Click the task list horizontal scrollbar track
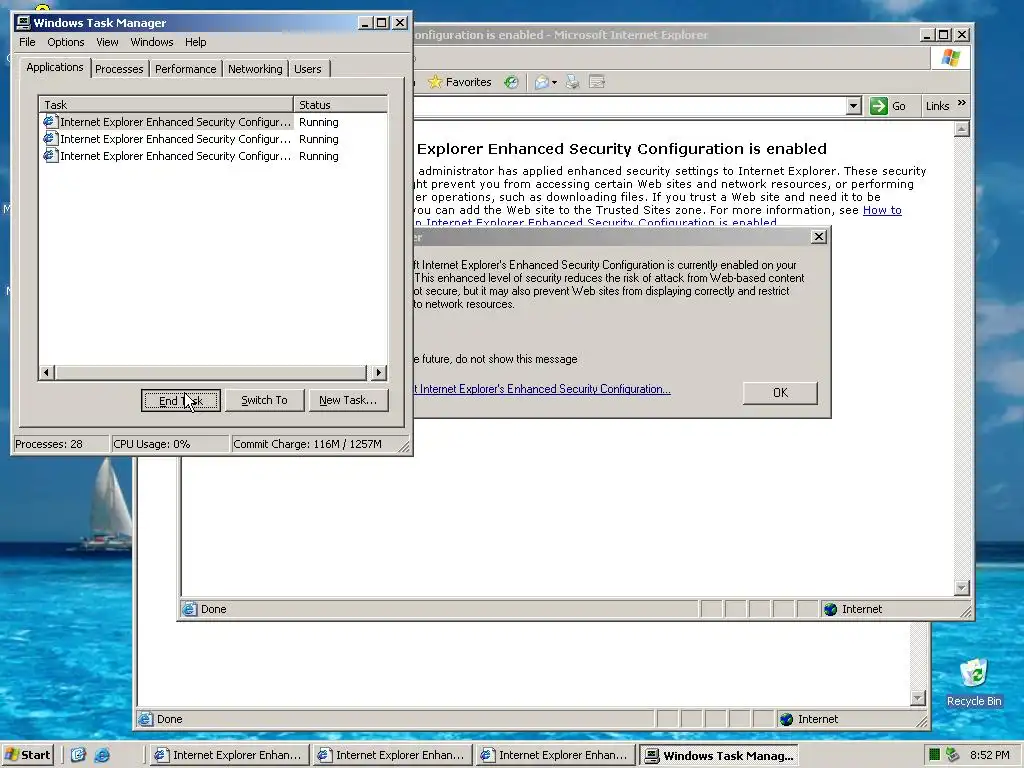This screenshot has width=1024, height=768. (211, 373)
